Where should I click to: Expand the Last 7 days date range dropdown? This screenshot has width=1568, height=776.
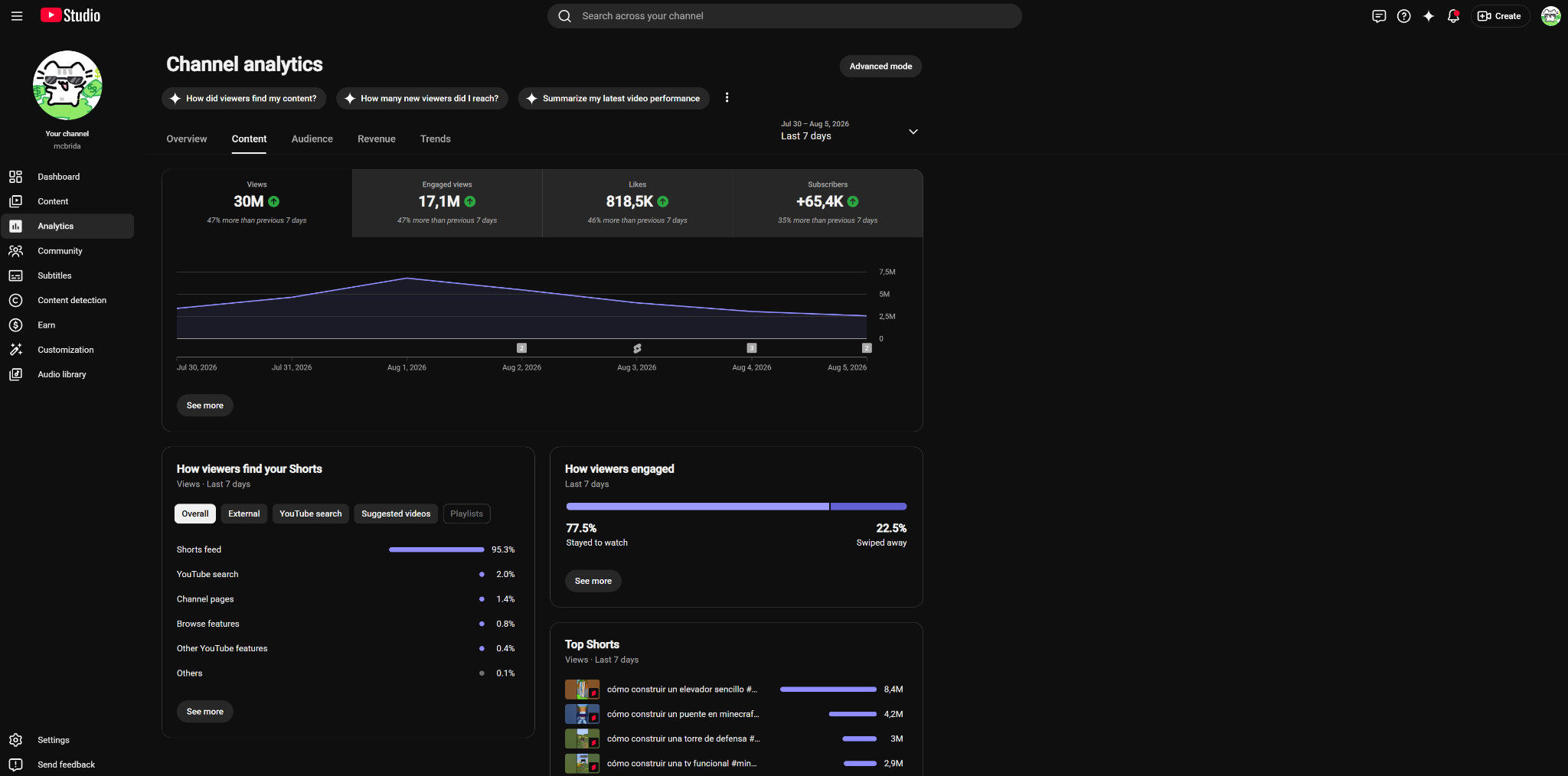coord(849,131)
